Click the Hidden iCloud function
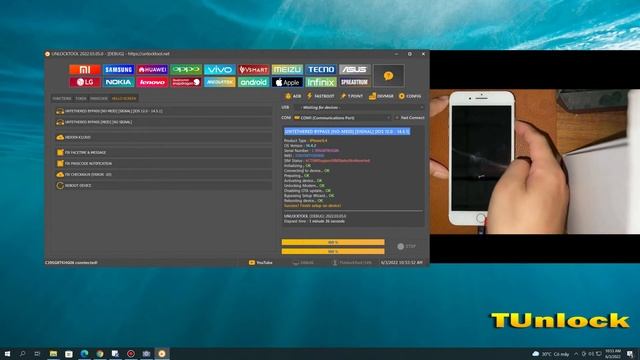Screen dimensions: 640x360 pos(163,137)
